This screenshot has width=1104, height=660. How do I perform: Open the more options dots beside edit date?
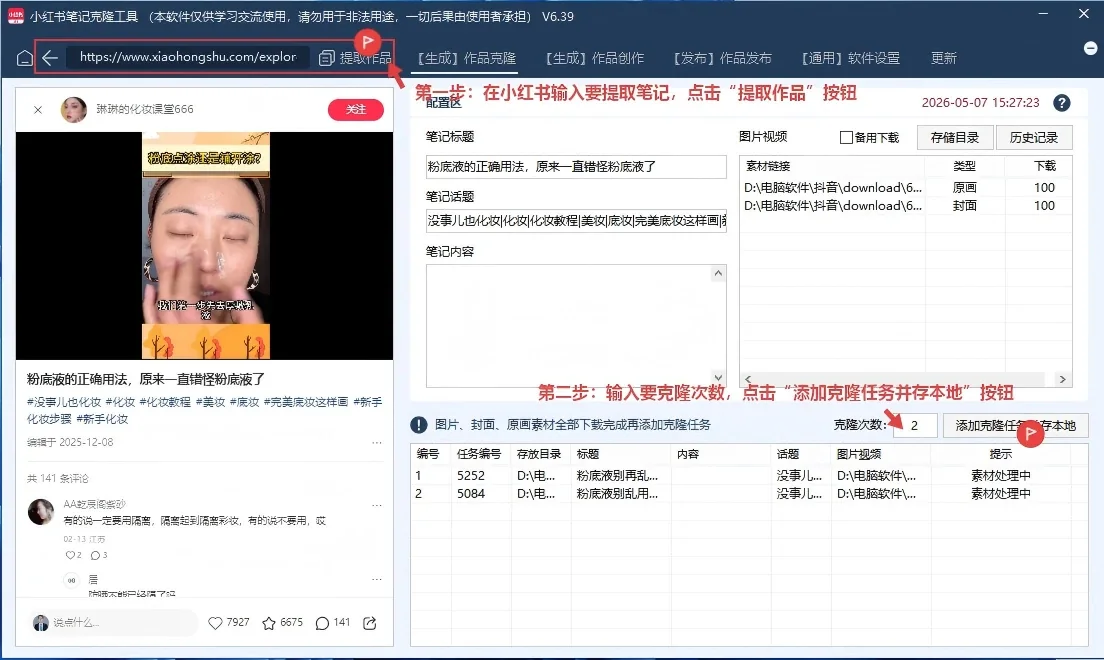[377, 442]
